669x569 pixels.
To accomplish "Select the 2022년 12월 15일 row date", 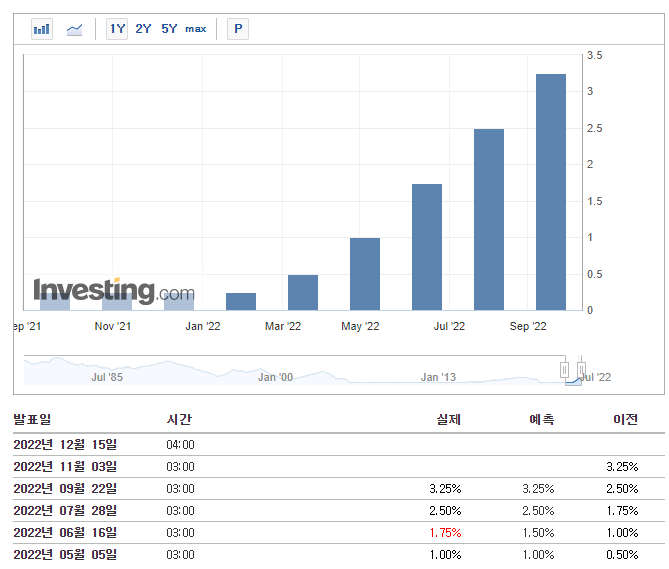I will coord(65,444).
